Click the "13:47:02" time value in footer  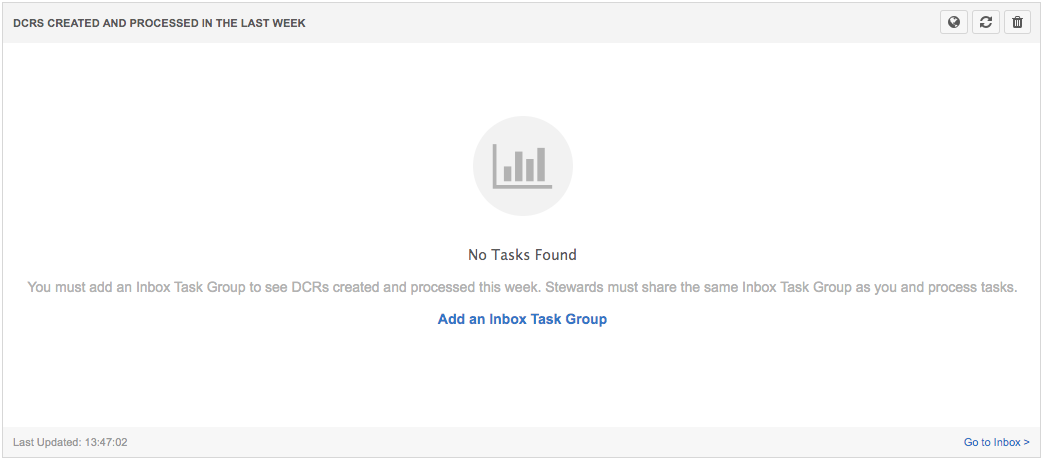coord(105,442)
